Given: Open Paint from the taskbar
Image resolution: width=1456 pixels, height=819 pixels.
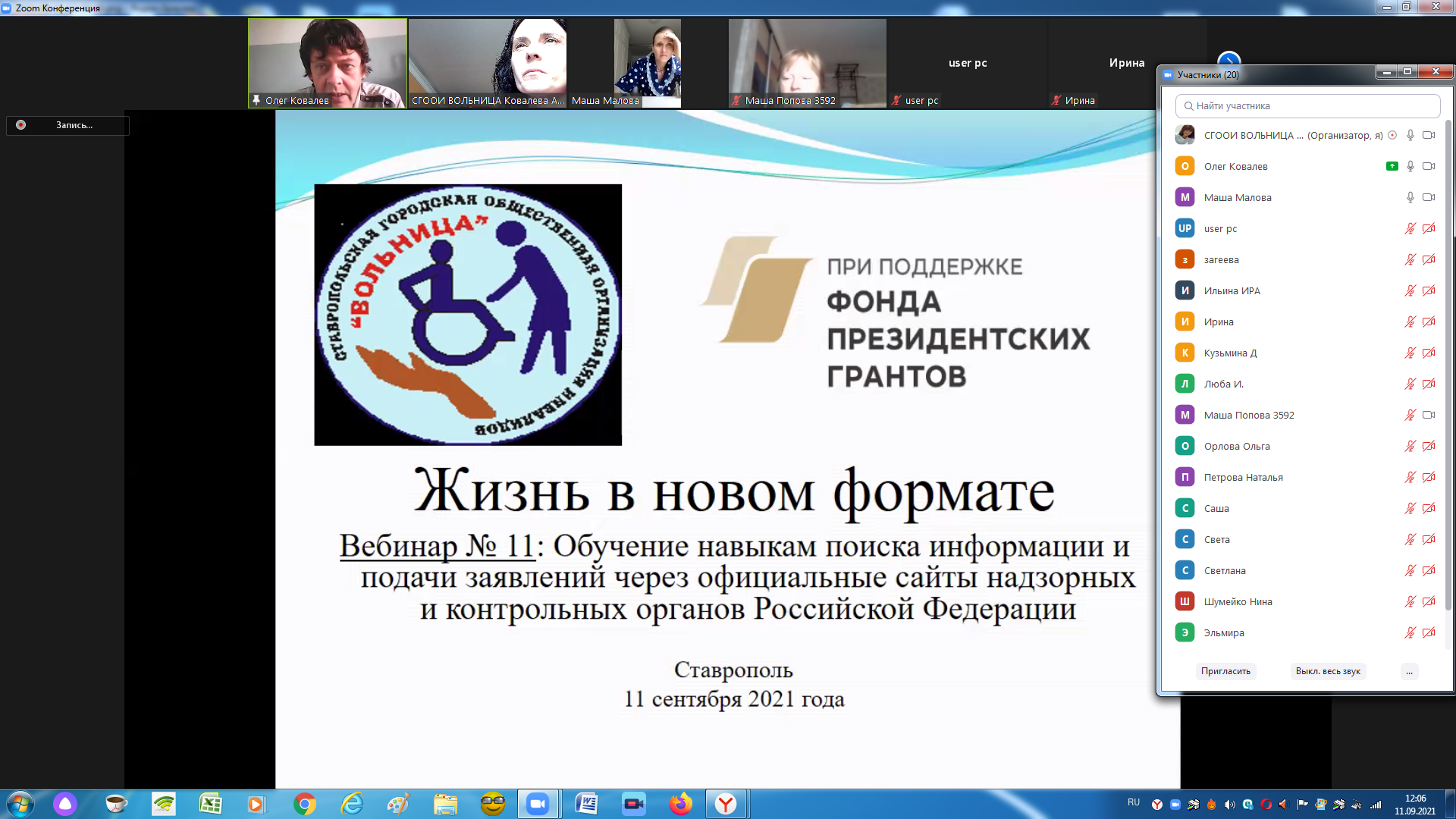Looking at the screenshot, I should (x=398, y=804).
